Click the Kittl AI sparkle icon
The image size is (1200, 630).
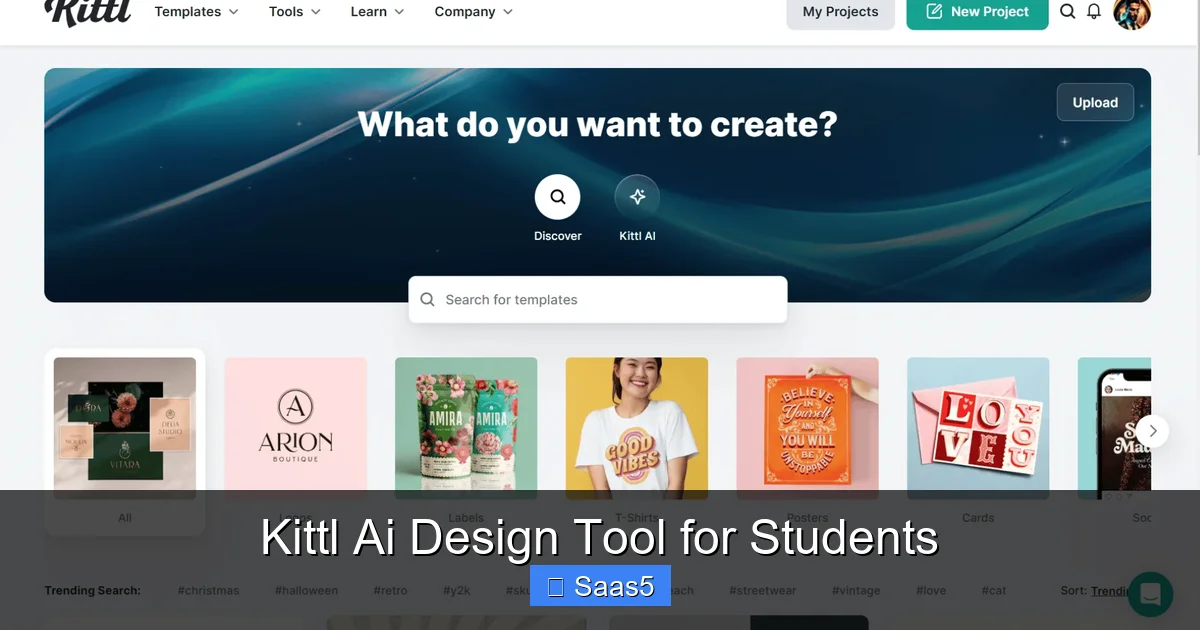click(637, 196)
